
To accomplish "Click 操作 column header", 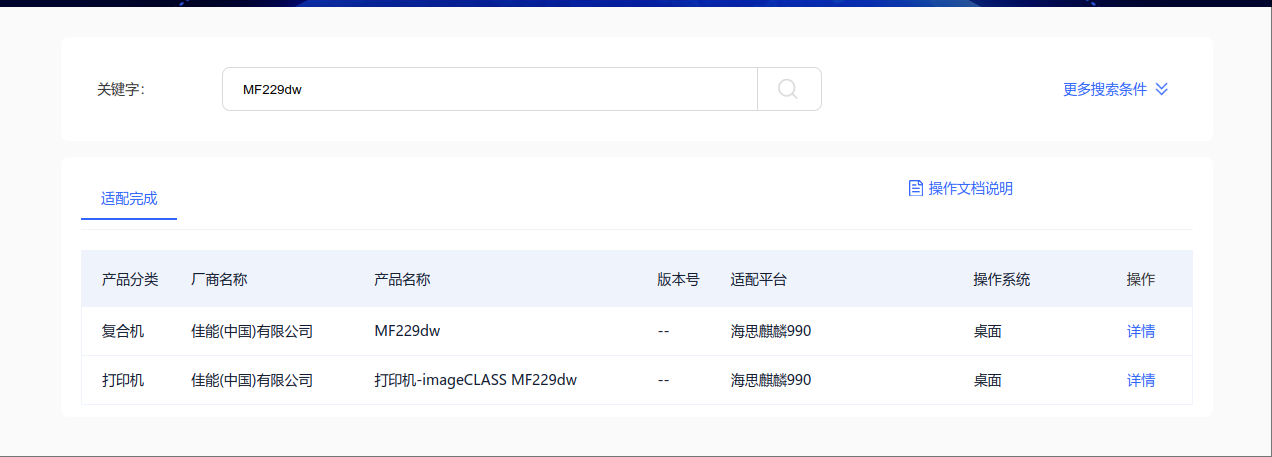I will (1141, 279).
